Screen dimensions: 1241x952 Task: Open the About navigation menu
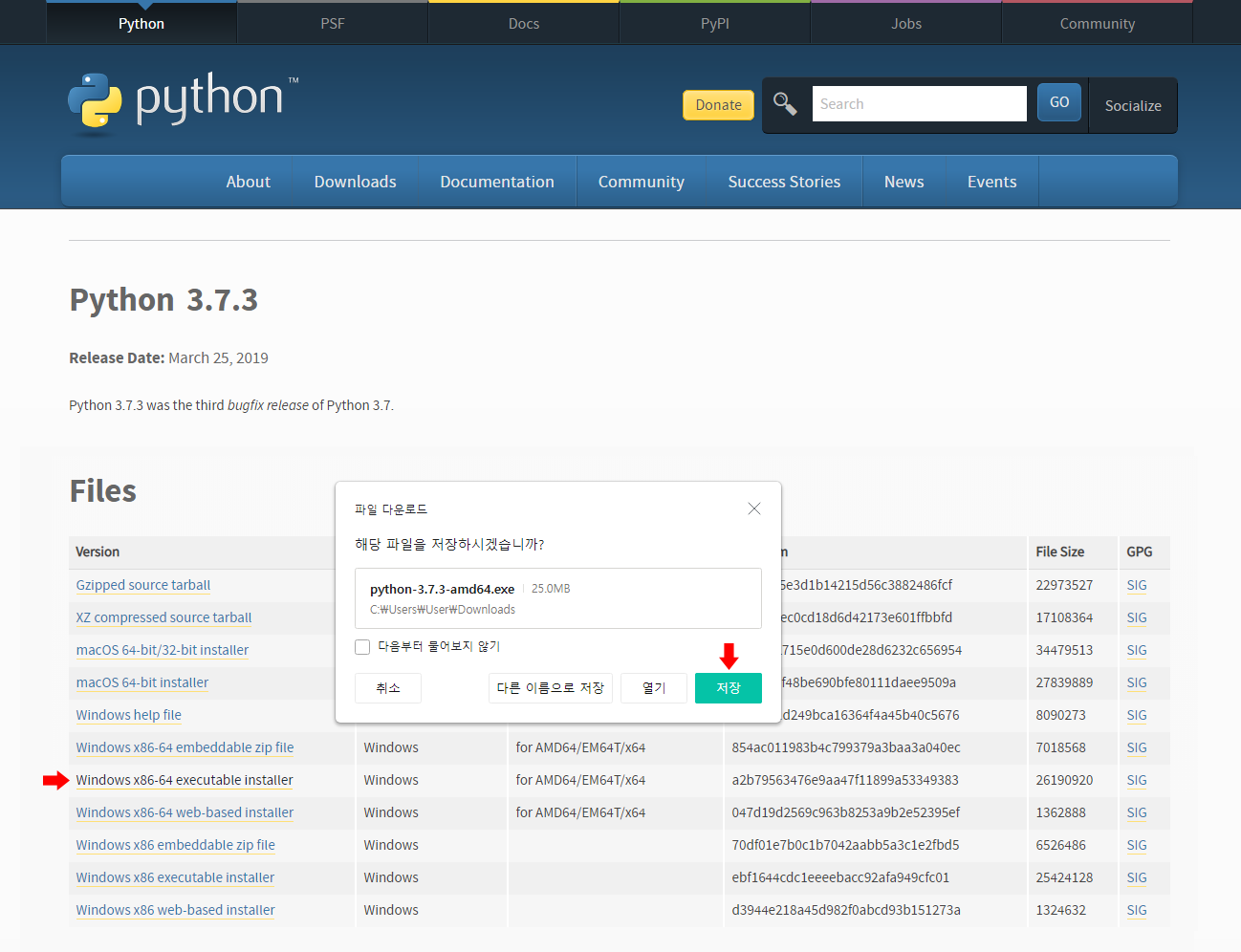[249, 182]
